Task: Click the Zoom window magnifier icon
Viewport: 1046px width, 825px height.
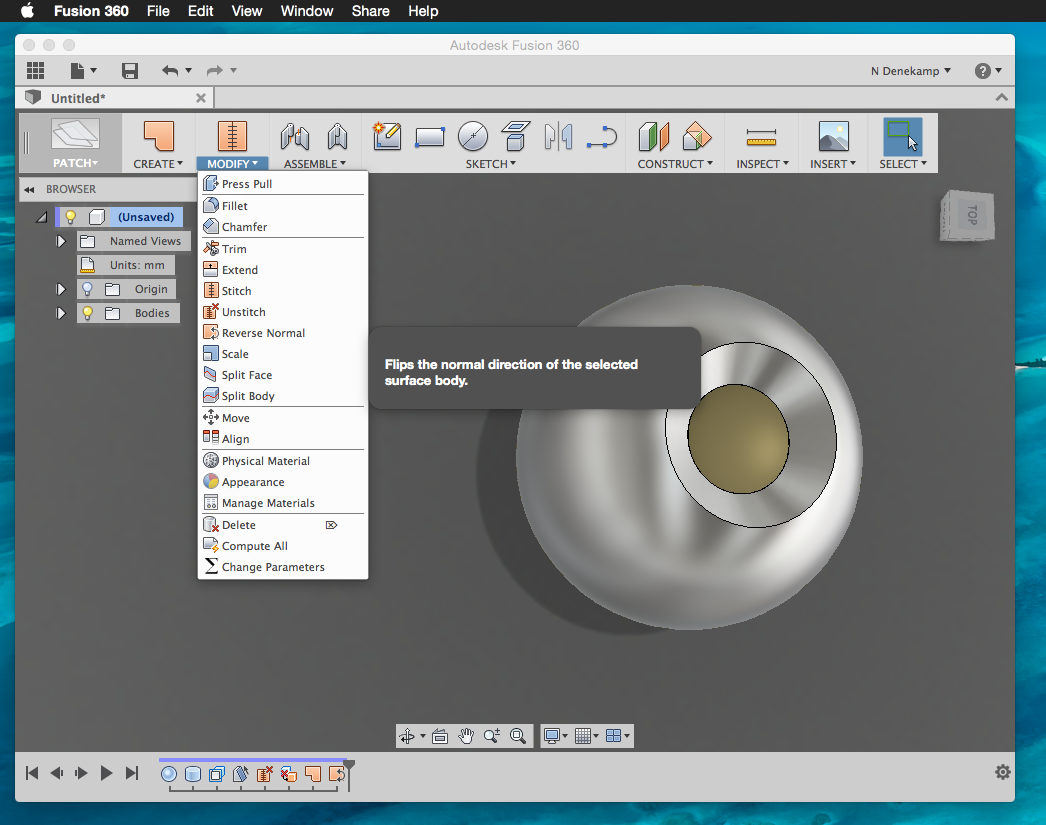Action: [492, 736]
